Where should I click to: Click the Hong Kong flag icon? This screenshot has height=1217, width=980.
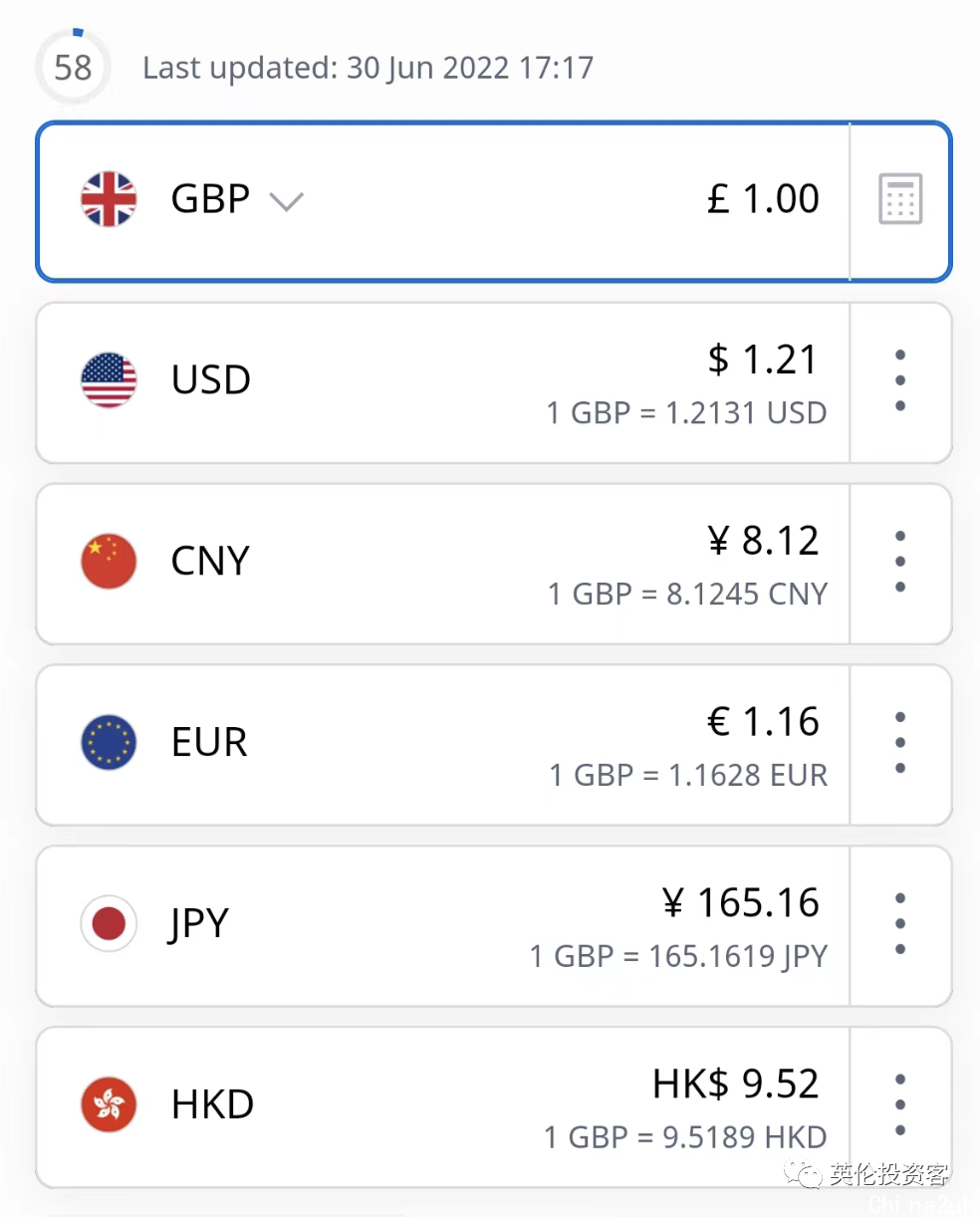109,1104
